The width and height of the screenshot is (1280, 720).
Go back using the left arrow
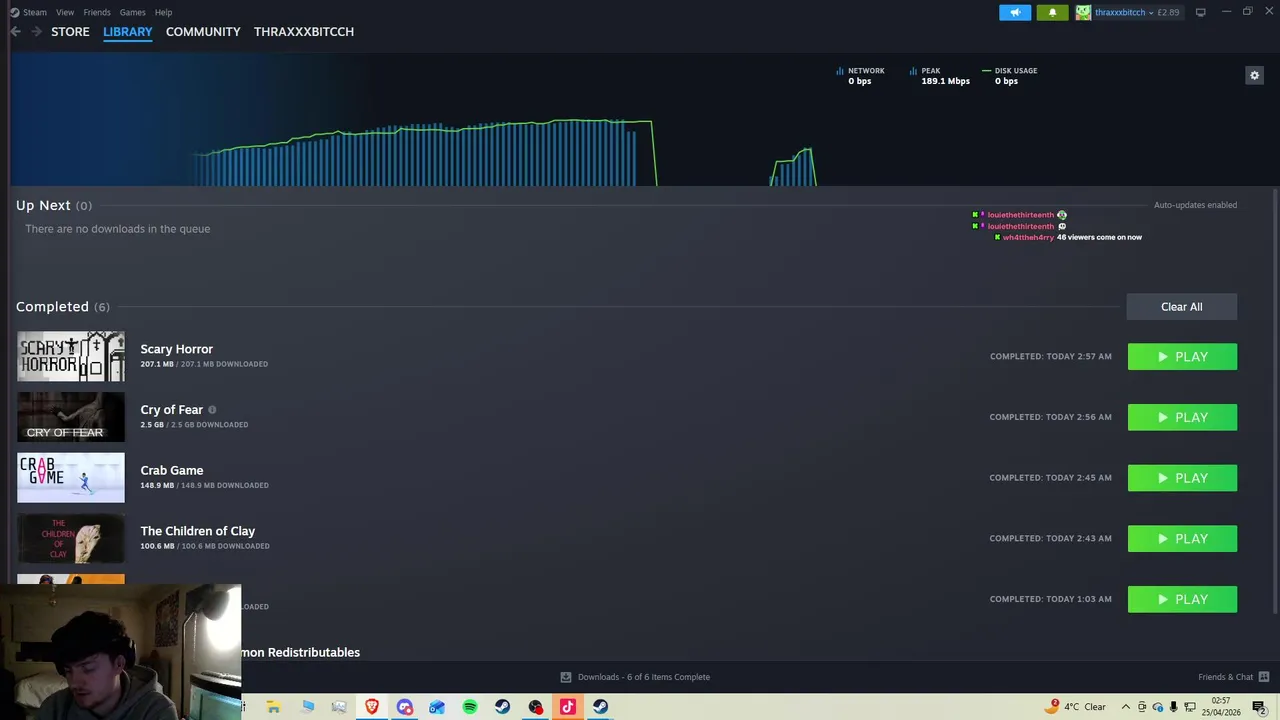tap(16, 32)
